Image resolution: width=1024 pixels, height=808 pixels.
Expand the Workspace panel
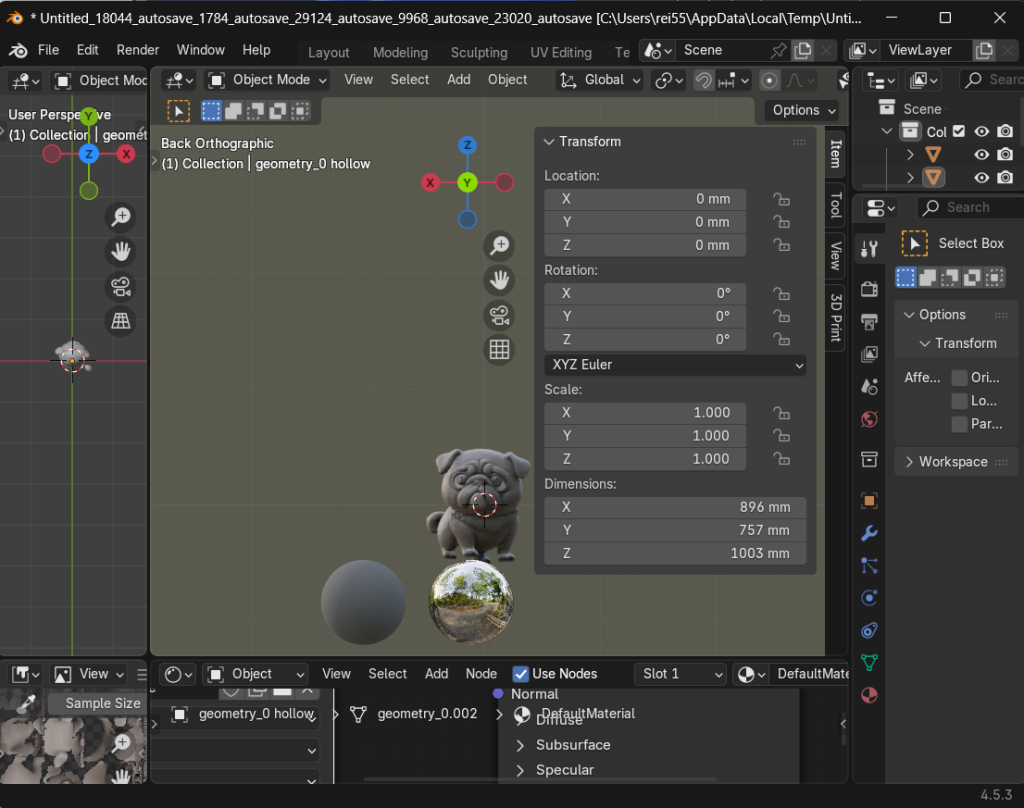pos(953,462)
